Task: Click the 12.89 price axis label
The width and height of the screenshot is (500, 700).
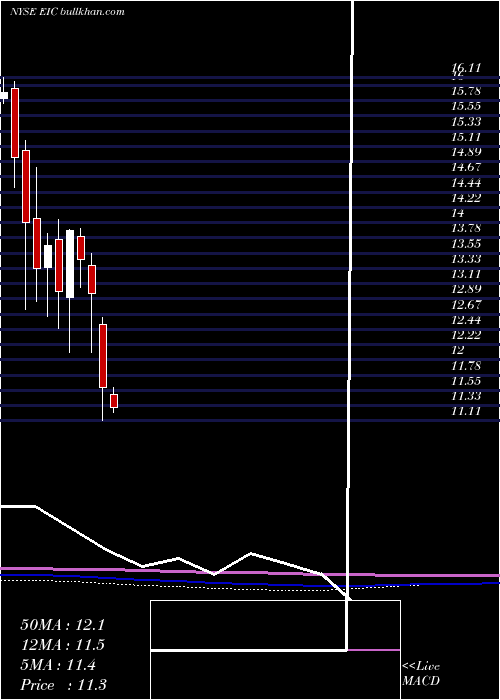Action: pyautogui.click(x=466, y=289)
